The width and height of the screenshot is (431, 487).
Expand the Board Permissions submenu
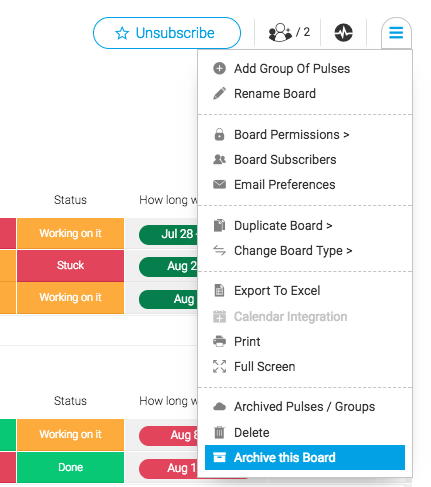(292, 135)
